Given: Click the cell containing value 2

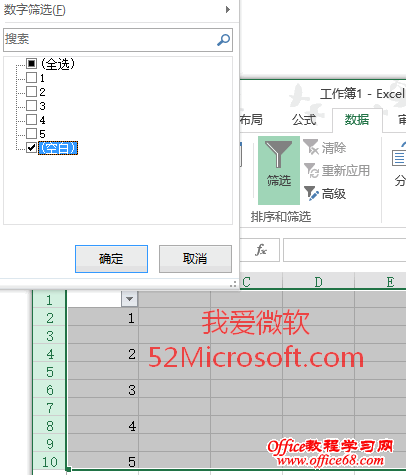Looking at the screenshot, I should pos(103,353).
